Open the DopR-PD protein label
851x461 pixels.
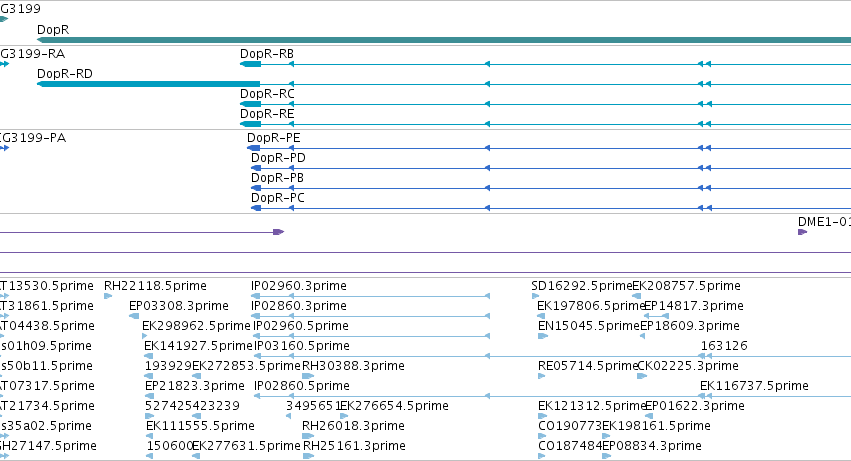tap(278, 158)
